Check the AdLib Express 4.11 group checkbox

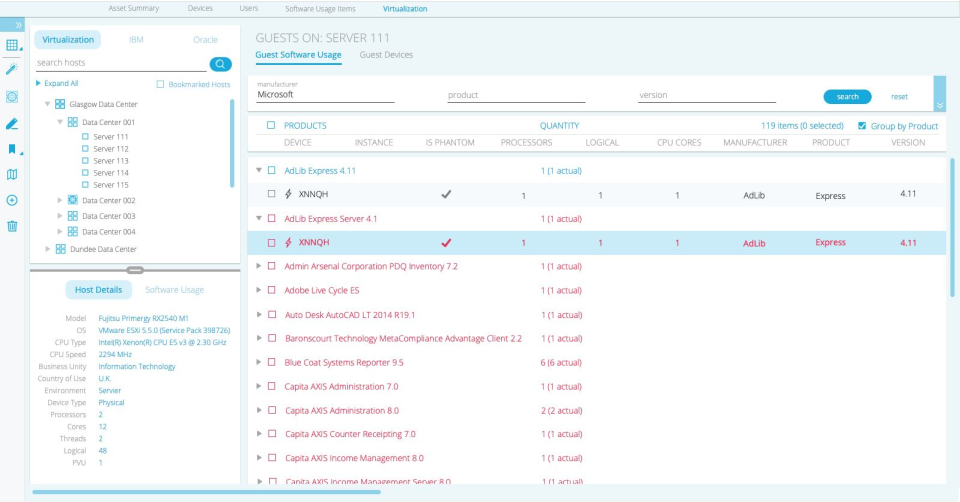(x=272, y=171)
